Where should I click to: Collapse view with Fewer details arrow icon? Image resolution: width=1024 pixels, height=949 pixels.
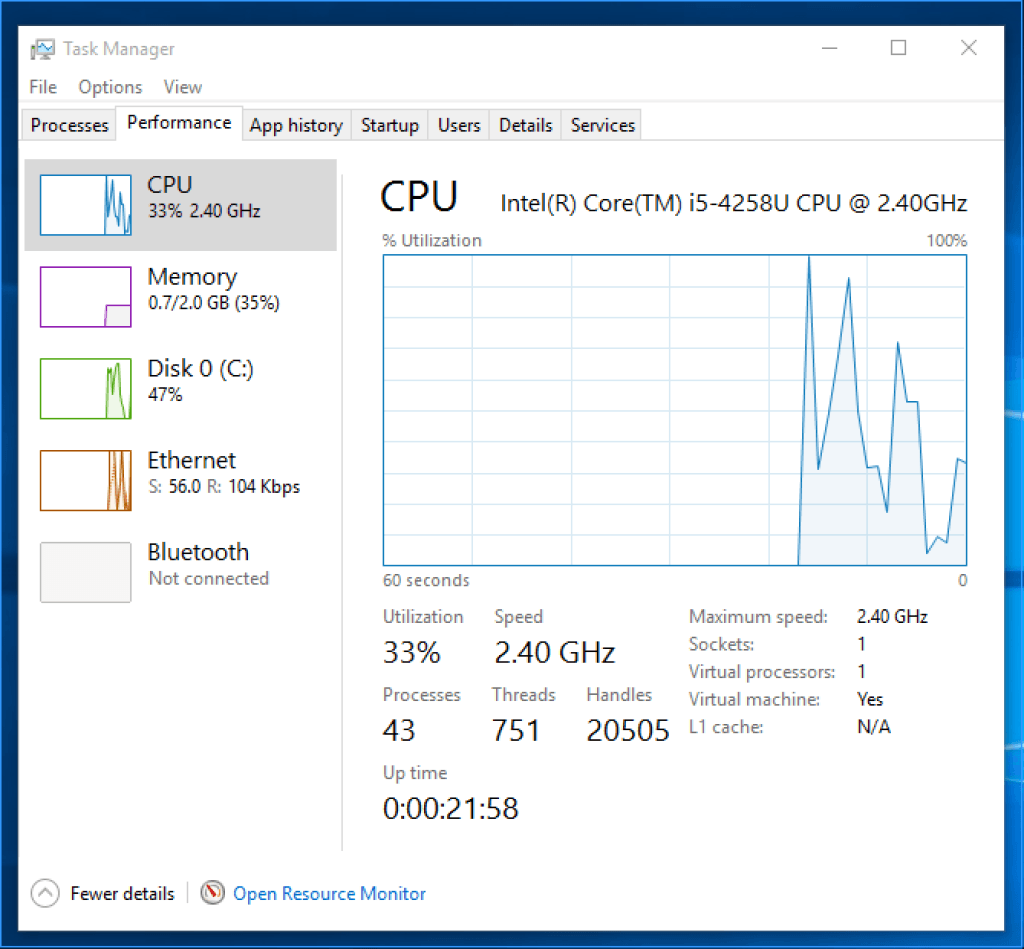click(45, 893)
